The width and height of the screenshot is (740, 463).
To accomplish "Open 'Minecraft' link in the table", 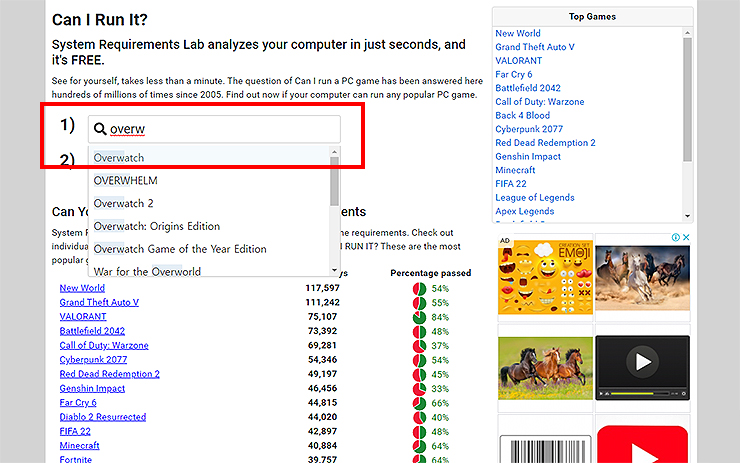I will 79,446.
